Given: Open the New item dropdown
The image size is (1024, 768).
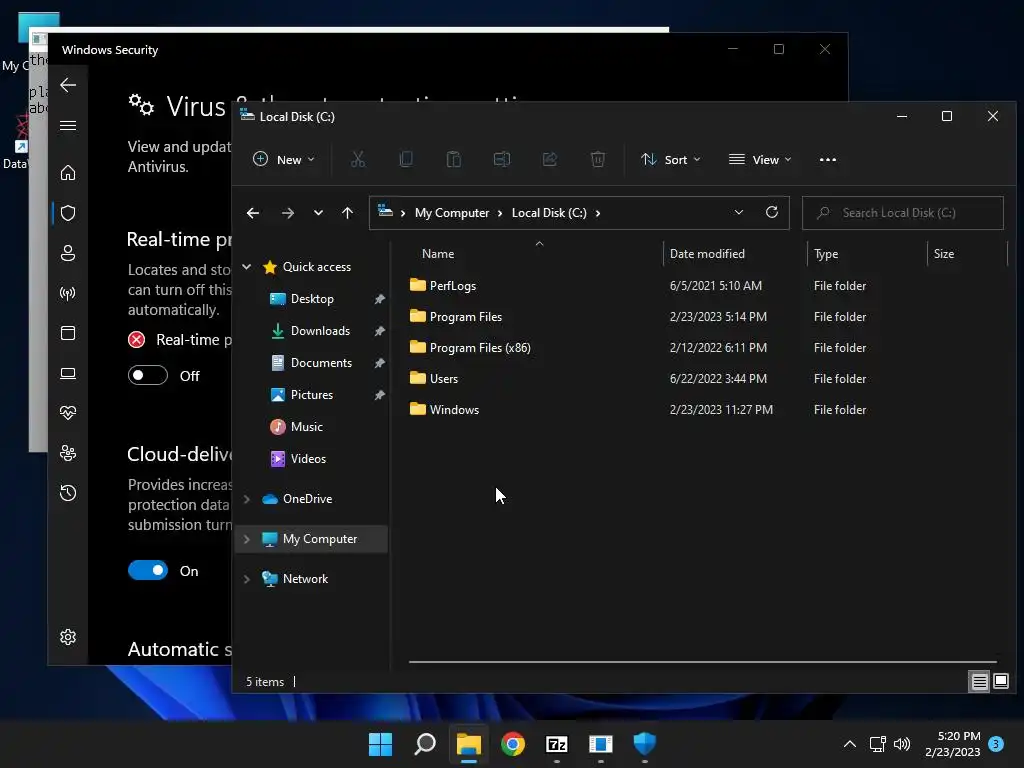Looking at the screenshot, I should 283,159.
